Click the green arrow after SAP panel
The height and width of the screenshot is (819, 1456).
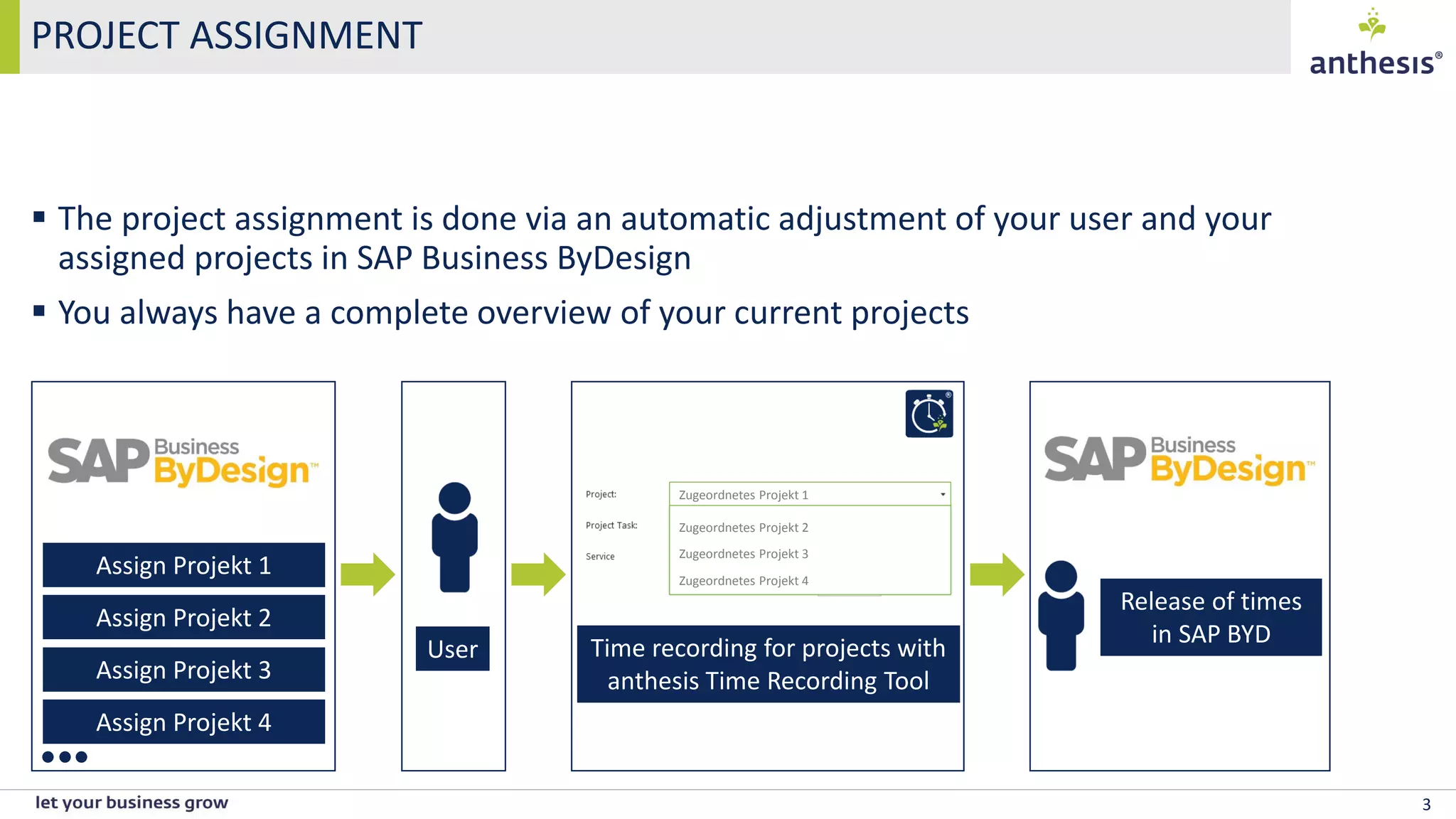(368, 574)
